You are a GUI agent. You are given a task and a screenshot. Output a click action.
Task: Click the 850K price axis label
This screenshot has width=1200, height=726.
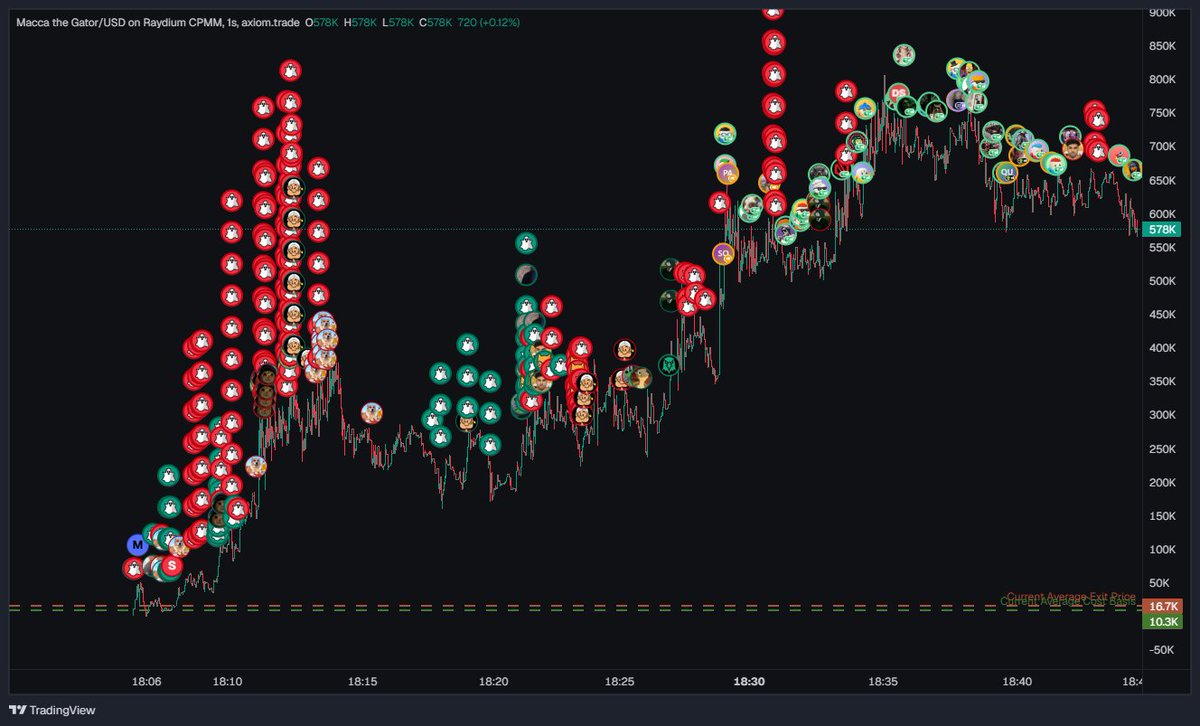pos(1162,46)
